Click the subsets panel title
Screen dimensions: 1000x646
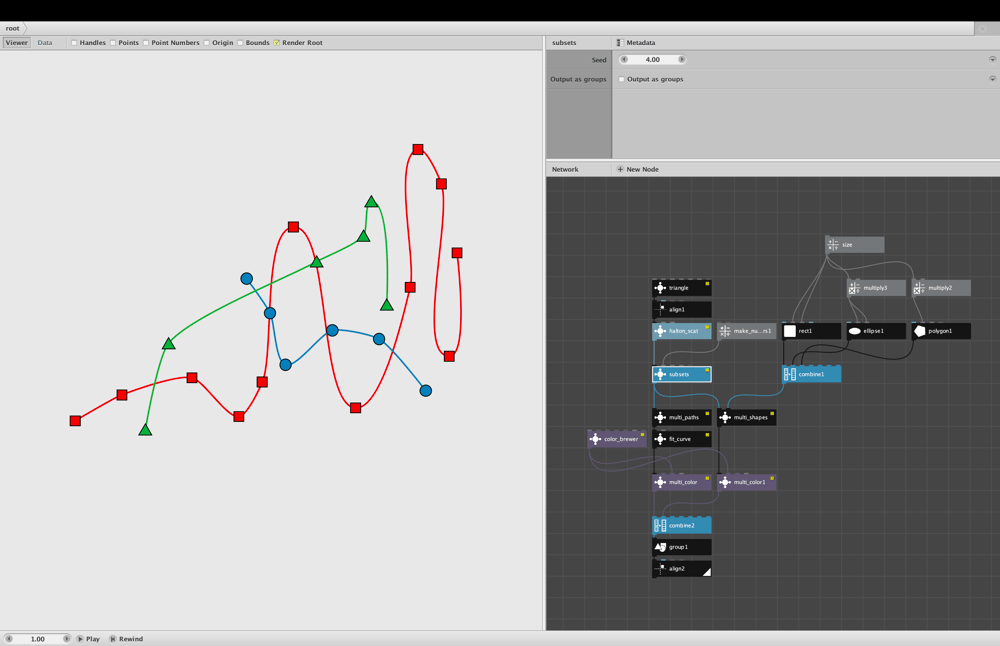pos(564,43)
